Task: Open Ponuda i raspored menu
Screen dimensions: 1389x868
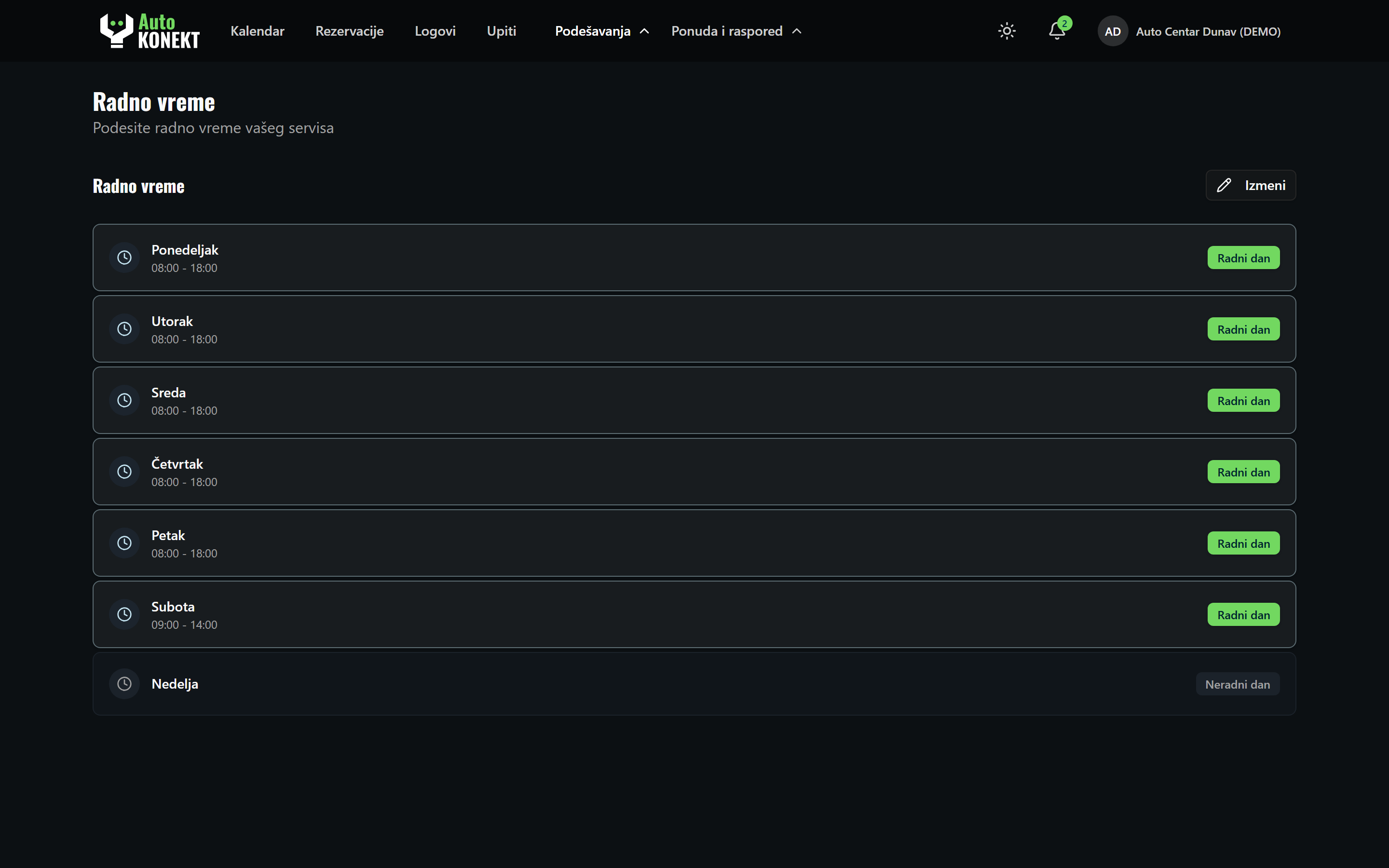Action: tap(736, 31)
